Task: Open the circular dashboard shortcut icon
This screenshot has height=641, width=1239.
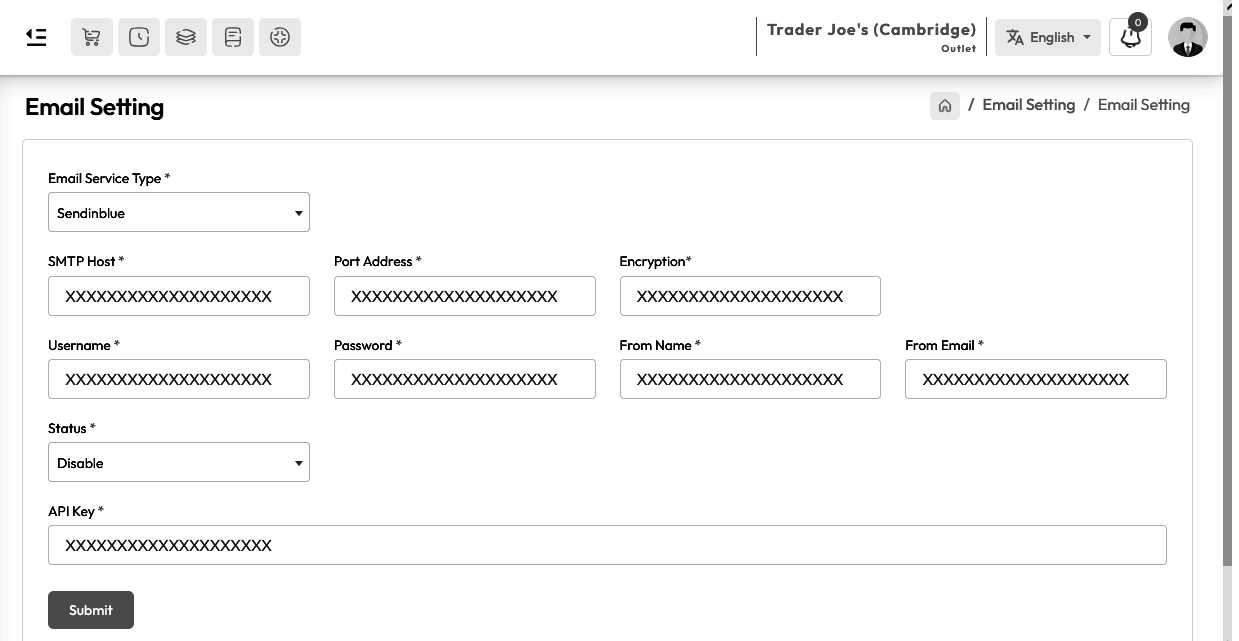Action: tap(280, 38)
